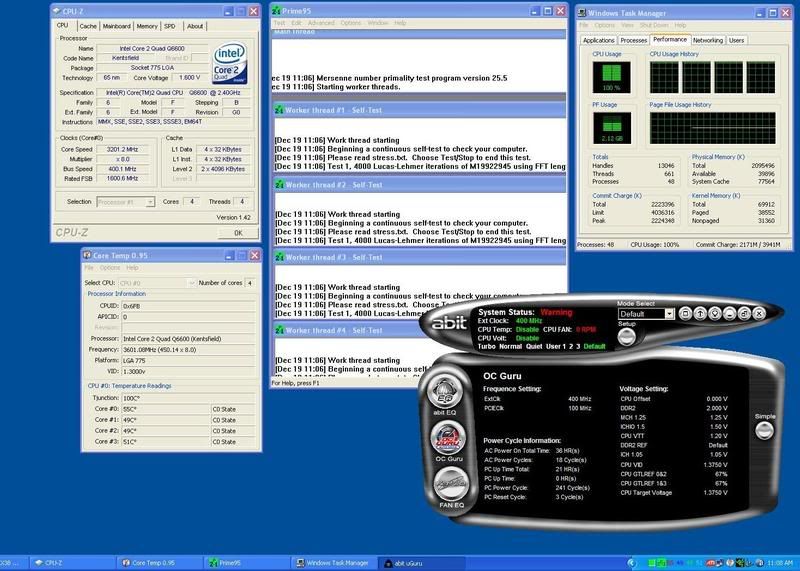Click the Intel Core 2 logo in CPU-Z
This screenshot has width=800, height=571.
pyautogui.click(x=230, y=62)
